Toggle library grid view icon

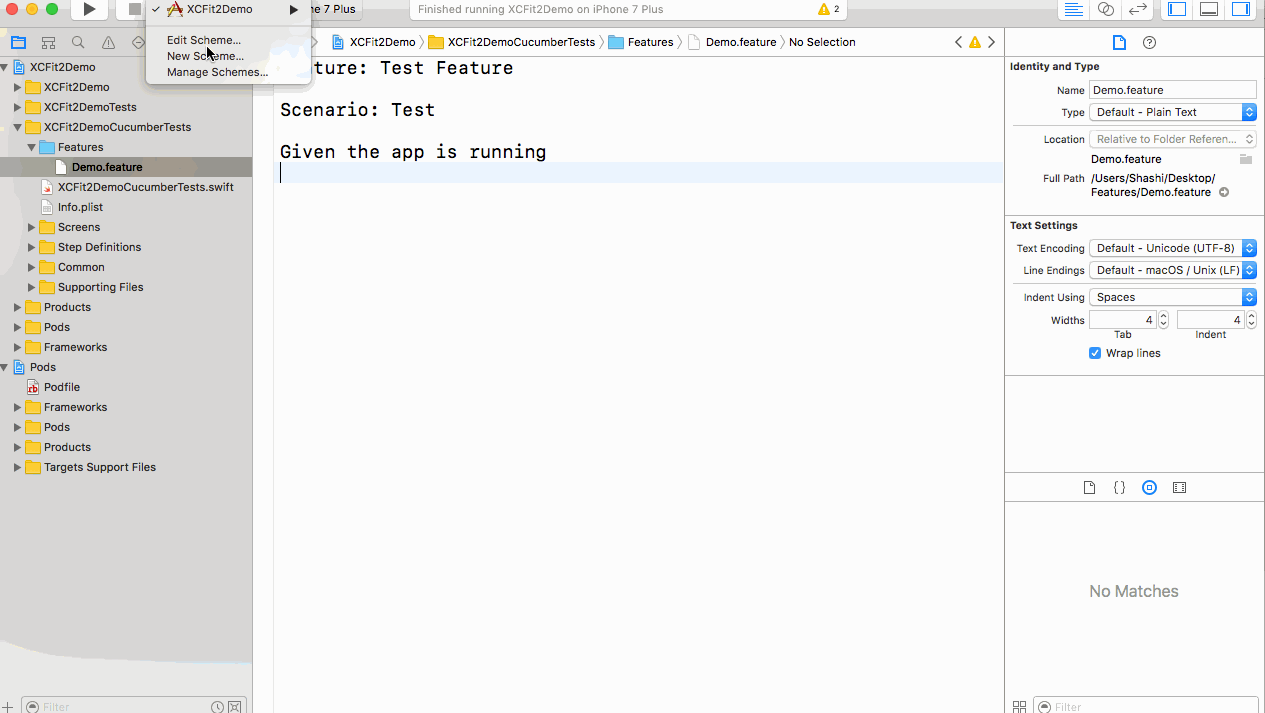1019,706
